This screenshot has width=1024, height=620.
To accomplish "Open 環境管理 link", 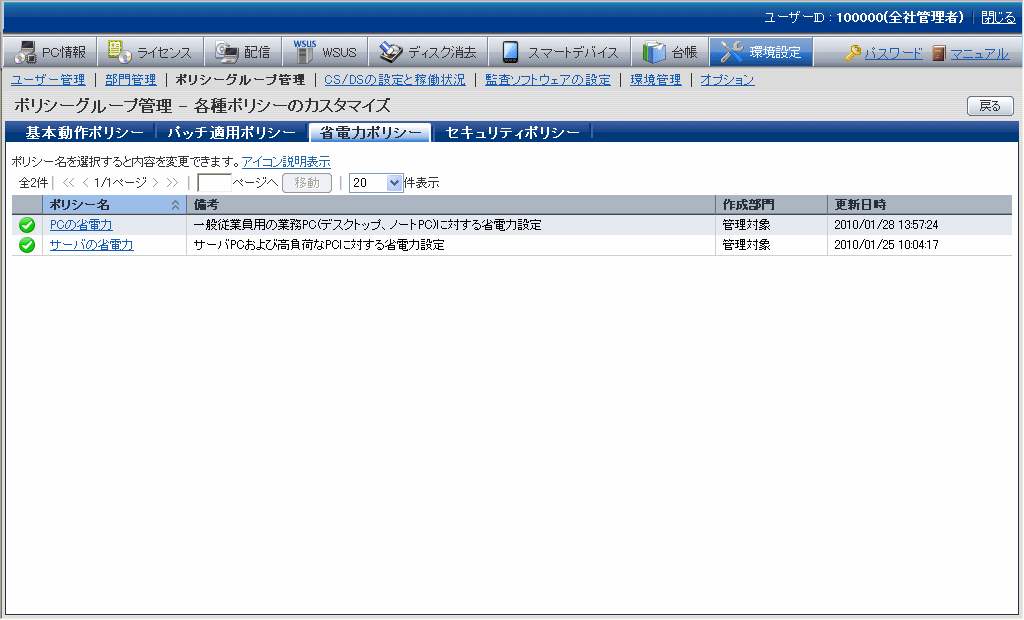I will 656,80.
